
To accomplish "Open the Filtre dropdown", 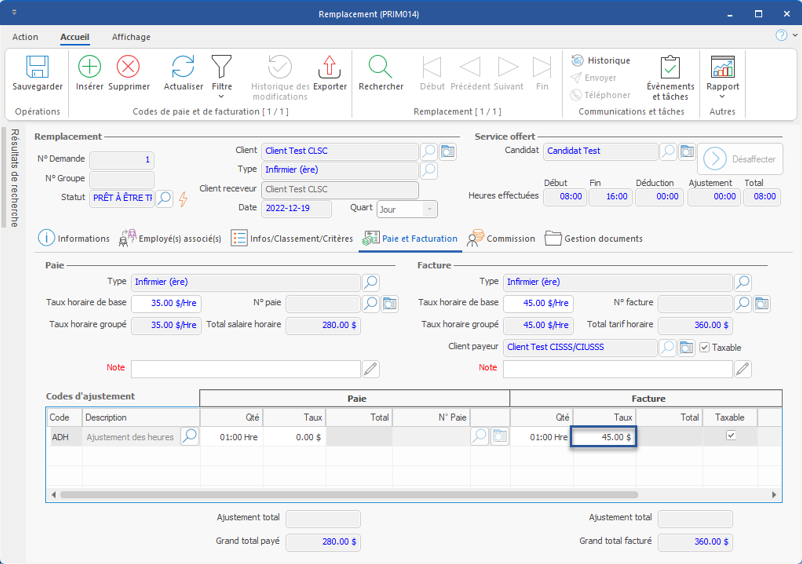I will click(221, 74).
